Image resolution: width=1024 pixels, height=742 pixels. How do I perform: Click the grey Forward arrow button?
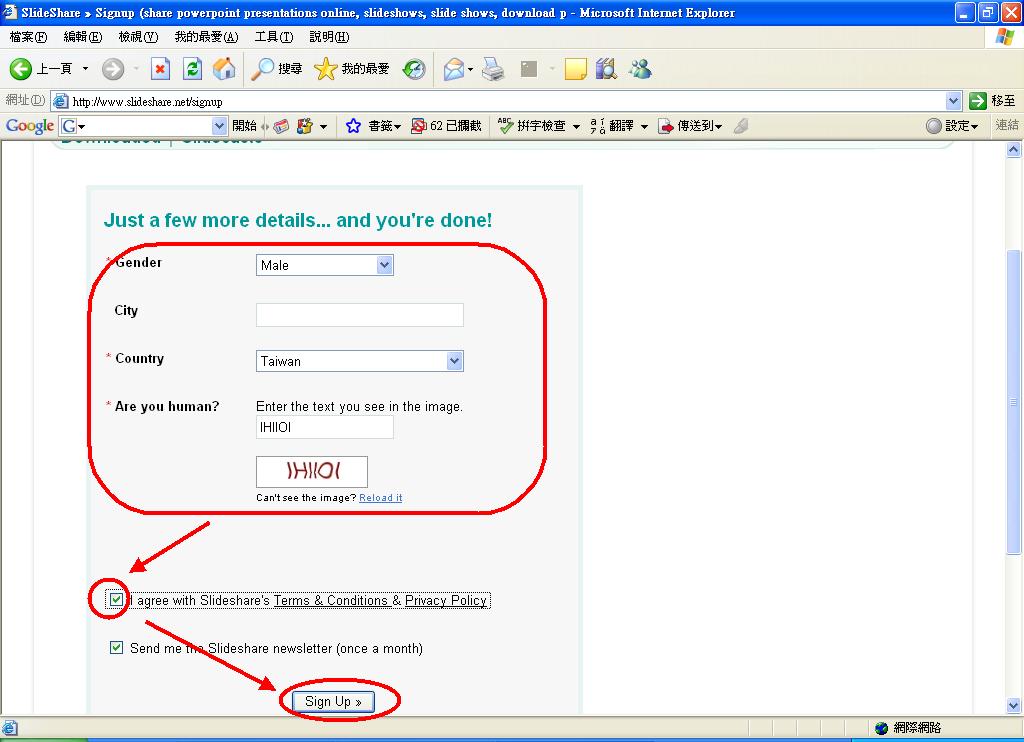click(112, 69)
